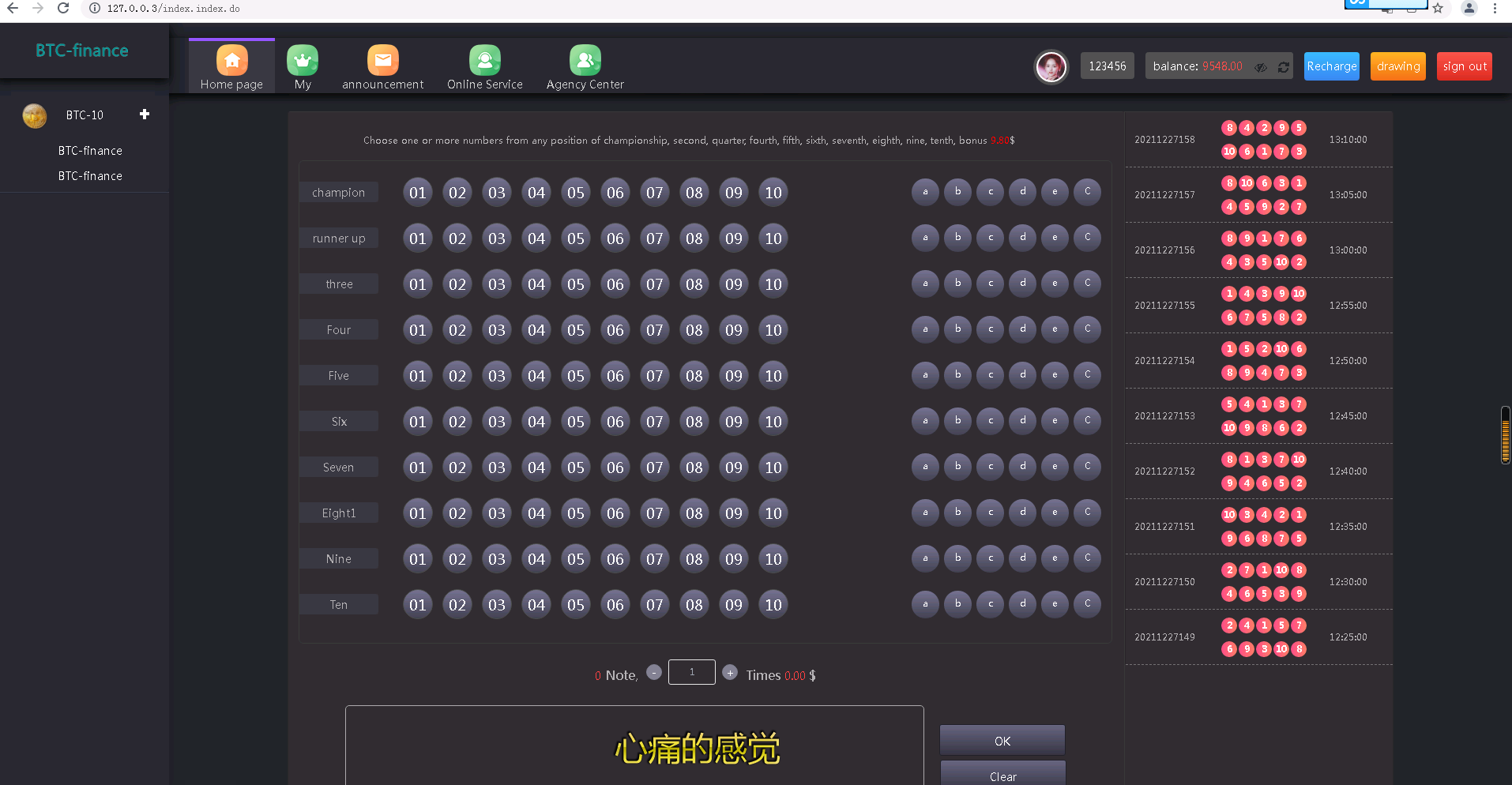Open the announcement envelope icon

point(382,60)
